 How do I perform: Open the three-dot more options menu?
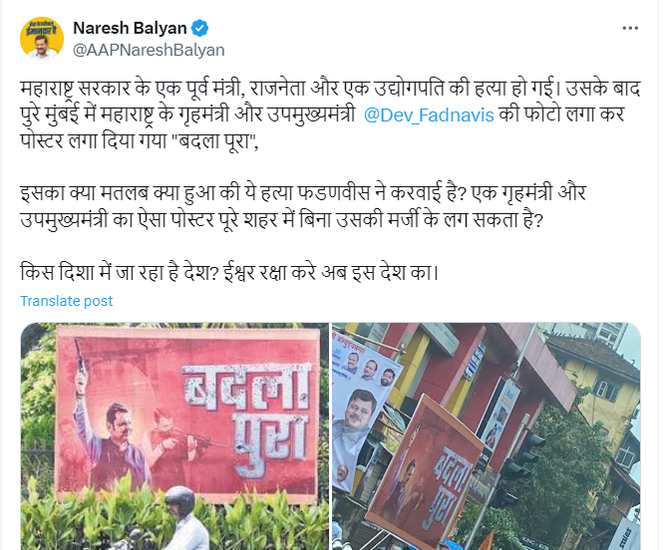[x=630, y=28]
